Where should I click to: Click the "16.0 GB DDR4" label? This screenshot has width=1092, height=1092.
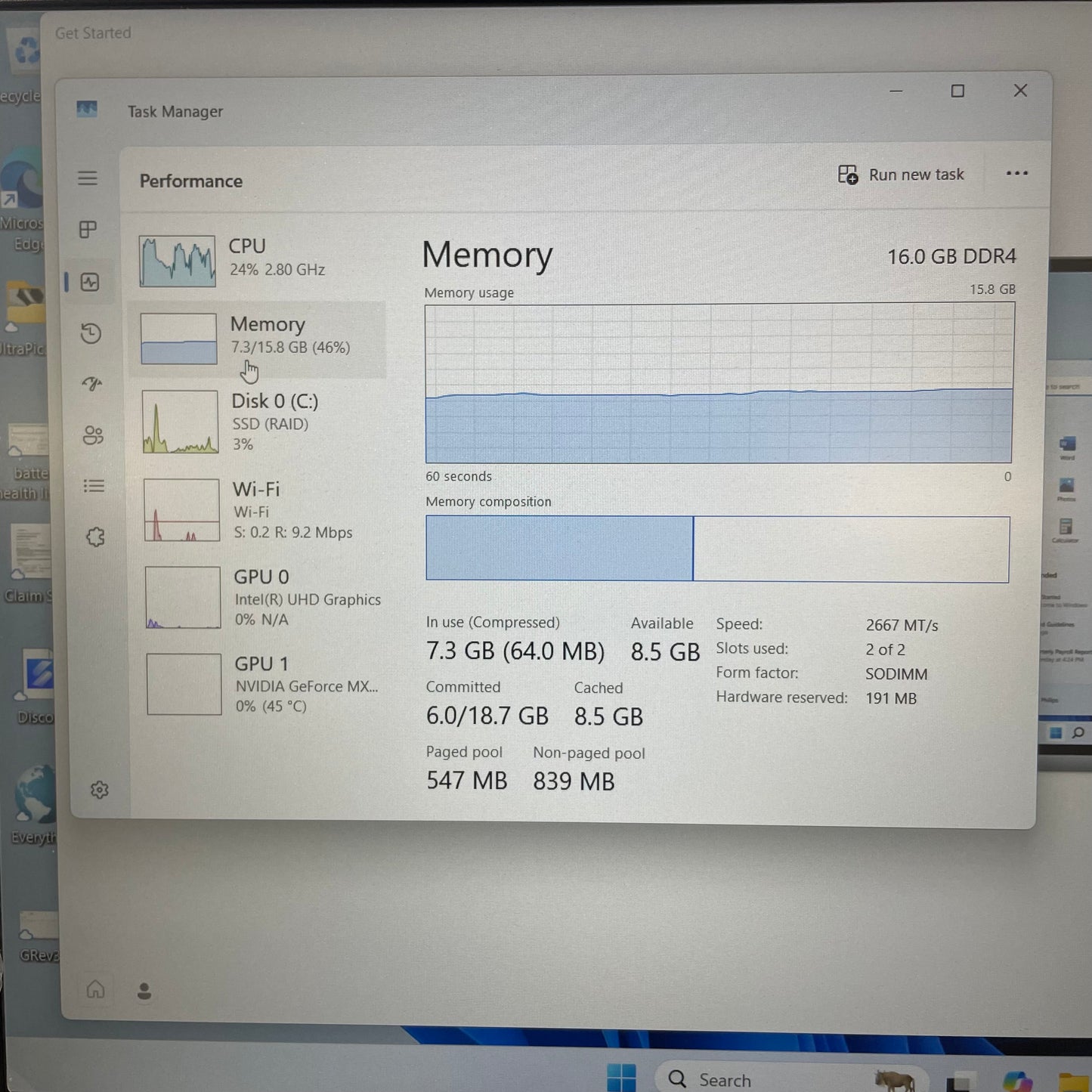pos(951,257)
